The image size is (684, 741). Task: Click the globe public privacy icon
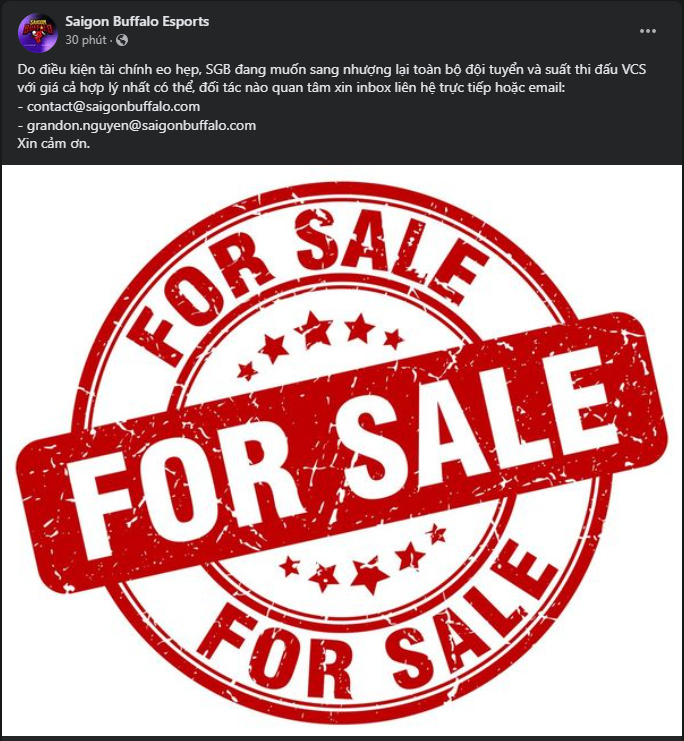pos(122,40)
